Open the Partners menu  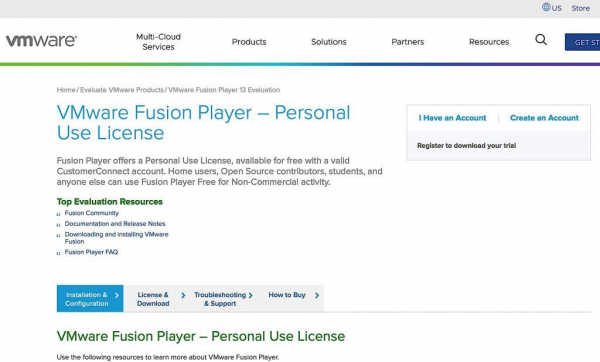408,42
